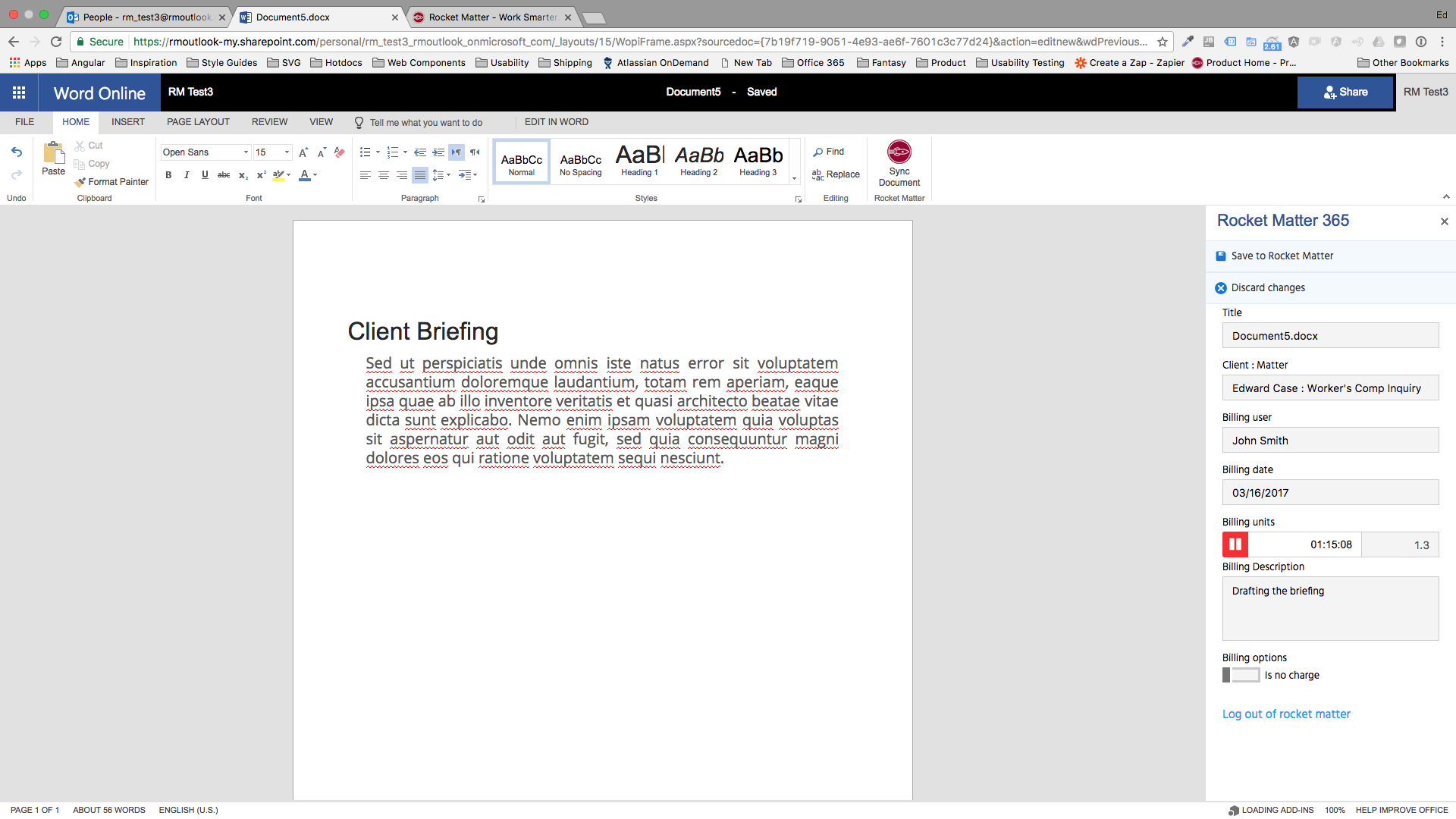The height and width of the screenshot is (819, 1456).
Task: Toggle Justify paragraph alignment
Action: tap(420, 175)
